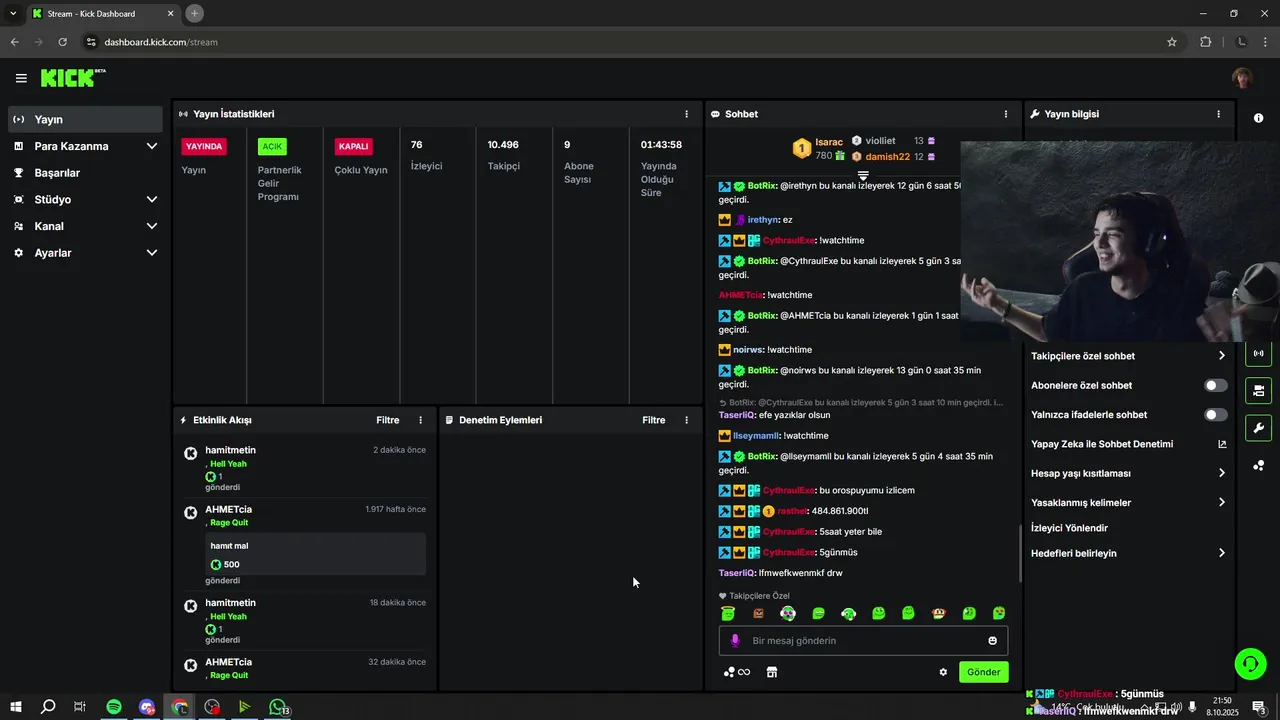Expand the Ayarlar sidebar section
Screen dimensions: 1280x720
click(x=86, y=253)
